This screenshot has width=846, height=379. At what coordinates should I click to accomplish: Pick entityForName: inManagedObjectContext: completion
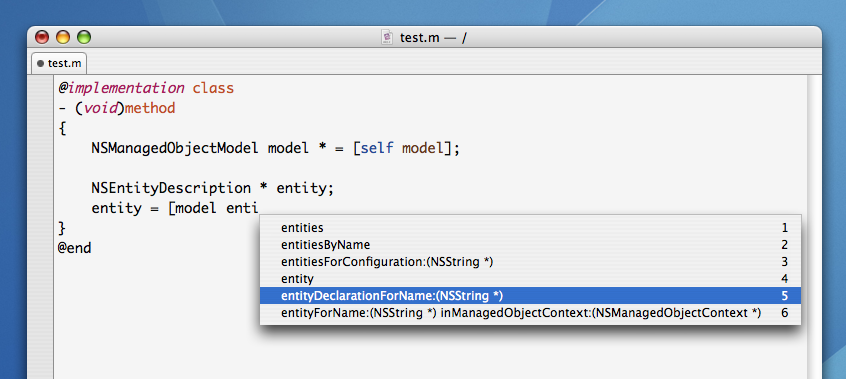[x=530, y=313]
